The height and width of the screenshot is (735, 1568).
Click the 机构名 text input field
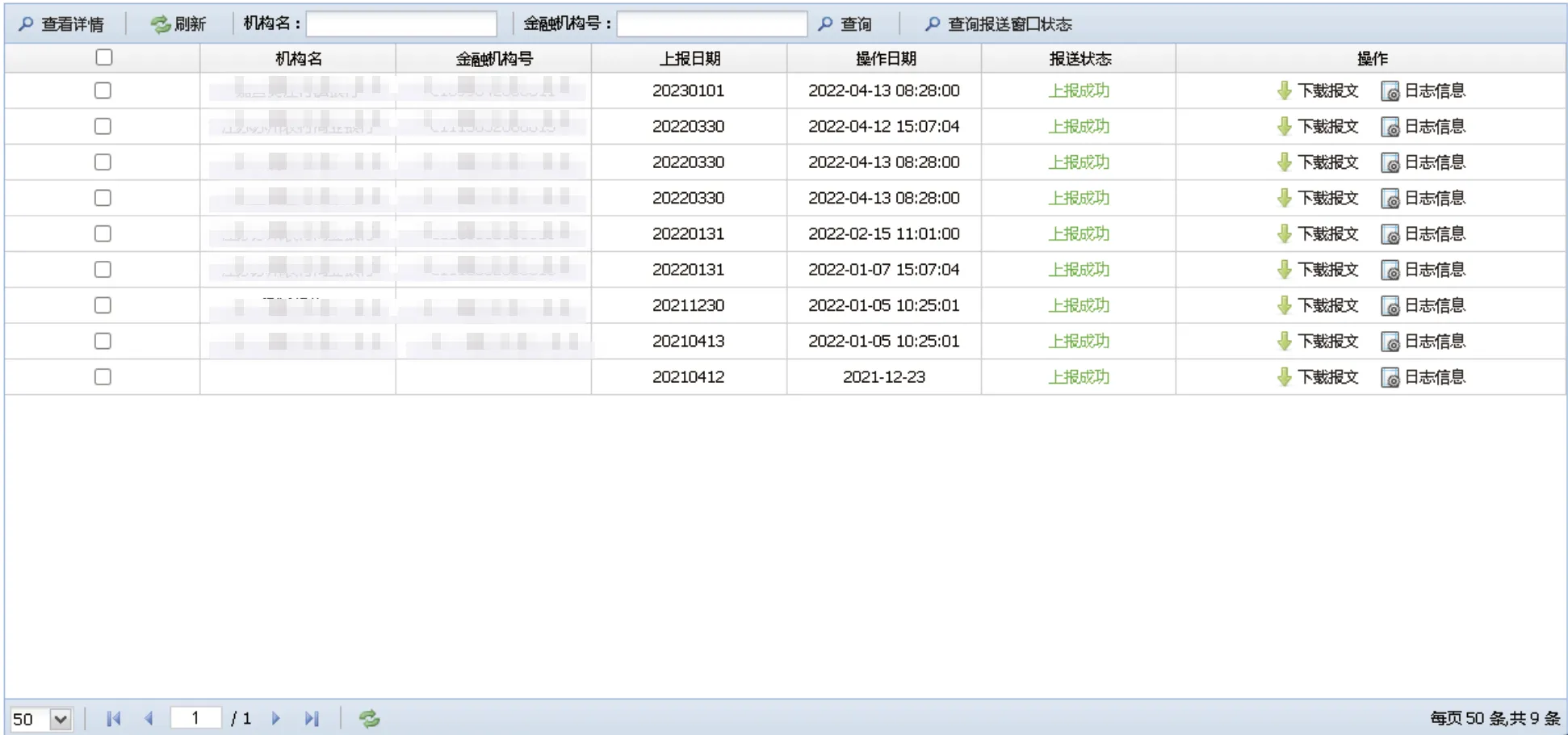coord(401,24)
